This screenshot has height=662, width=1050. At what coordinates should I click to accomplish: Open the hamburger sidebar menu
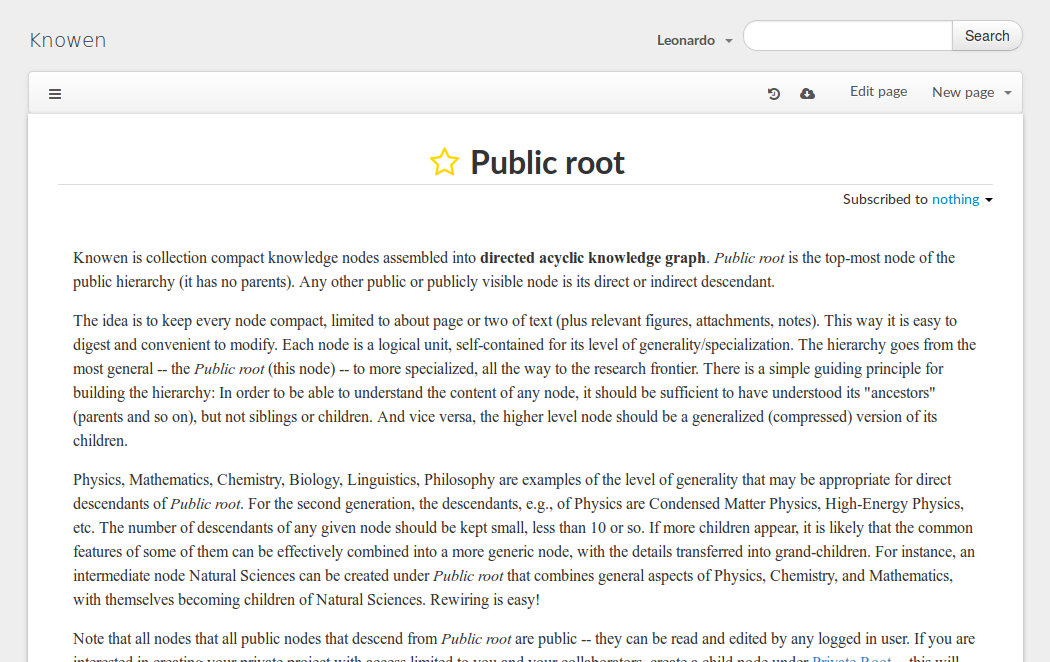(55, 94)
